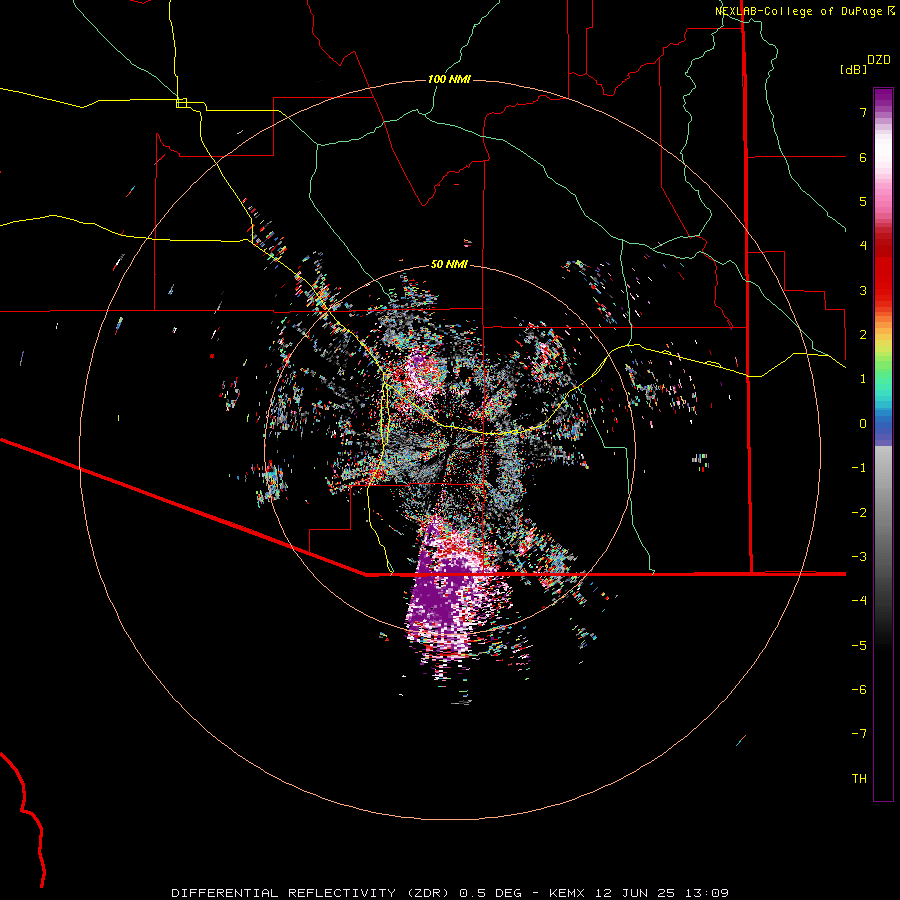Image resolution: width=900 pixels, height=900 pixels.
Task: Click the 3 dB label on color scale
Action: pos(863,290)
